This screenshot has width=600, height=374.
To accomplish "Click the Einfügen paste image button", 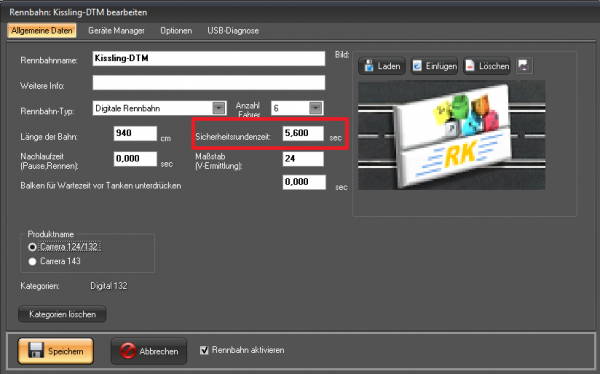I will (434, 66).
